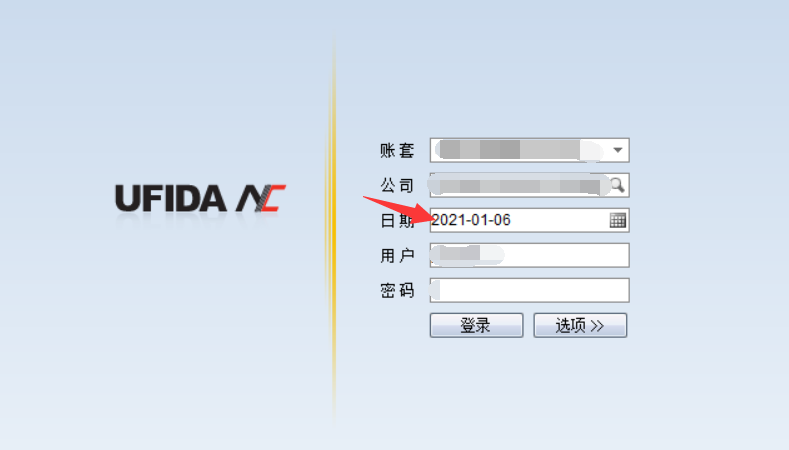Click the UFIDA wordmark

(x=171, y=198)
